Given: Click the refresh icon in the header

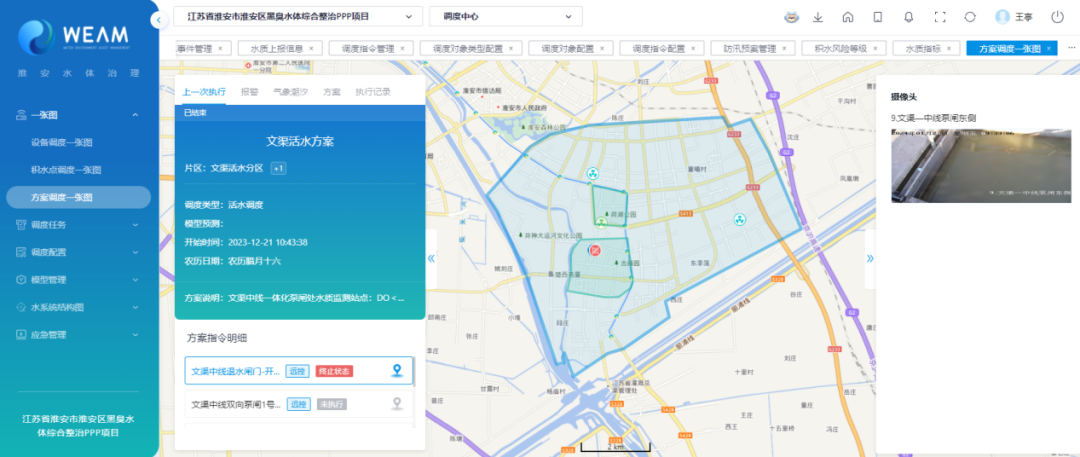Looking at the screenshot, I should (969, 17).
